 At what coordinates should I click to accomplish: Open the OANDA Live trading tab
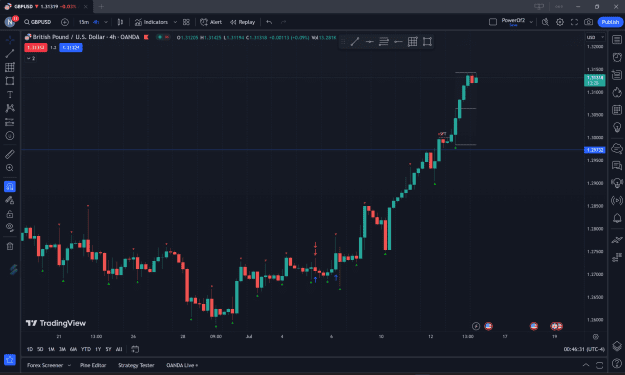(x=182, y=365)
